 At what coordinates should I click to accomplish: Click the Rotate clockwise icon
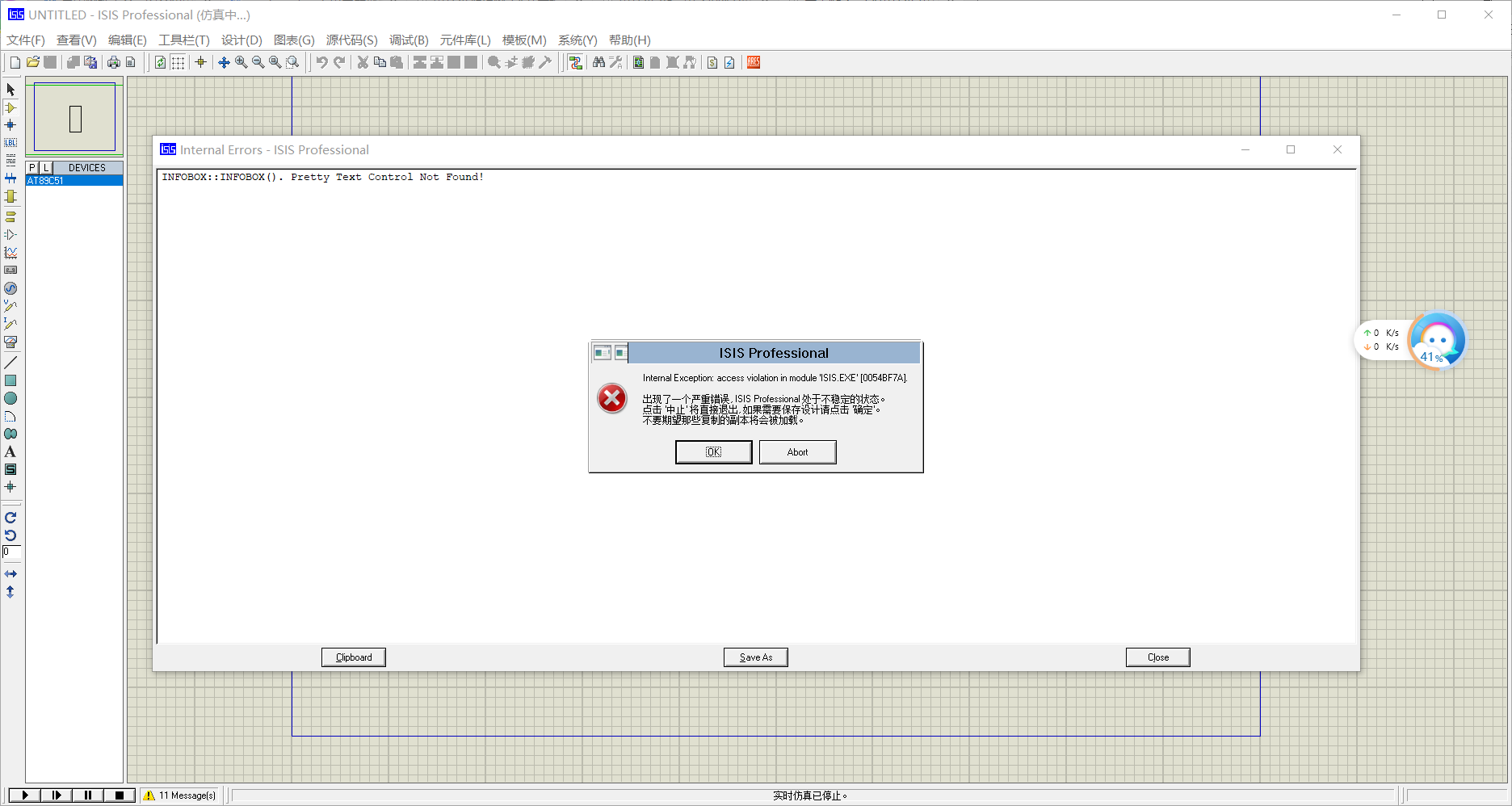10,518
